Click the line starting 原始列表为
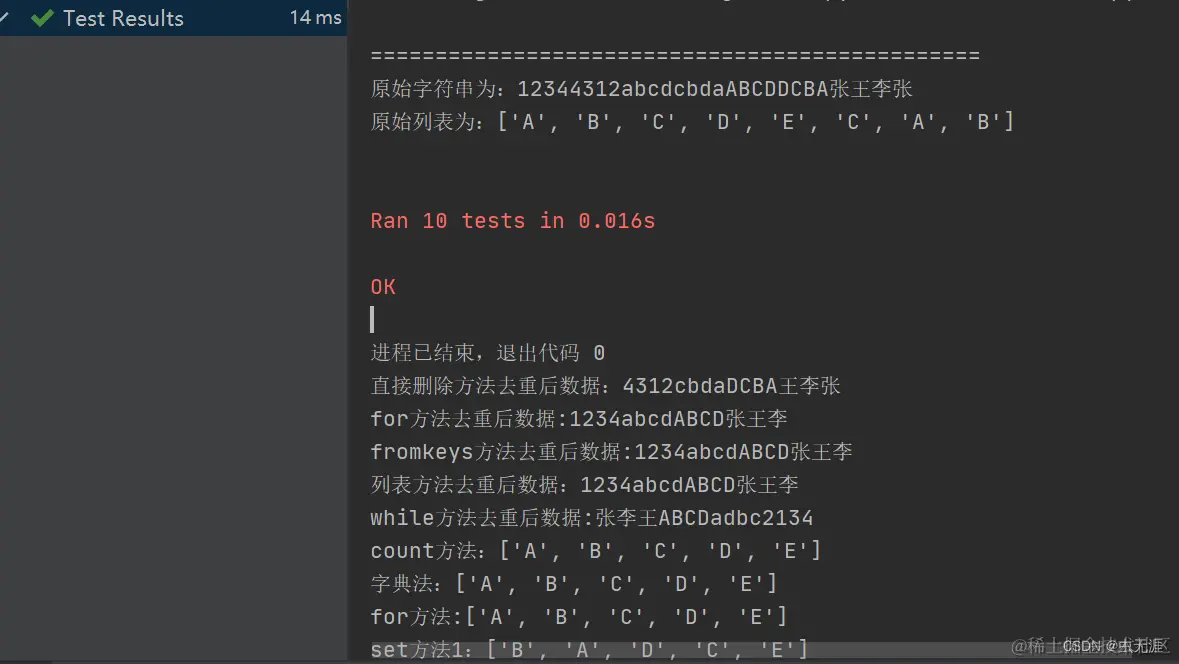This screenshot has height=664, width=1179. [693, 122]
